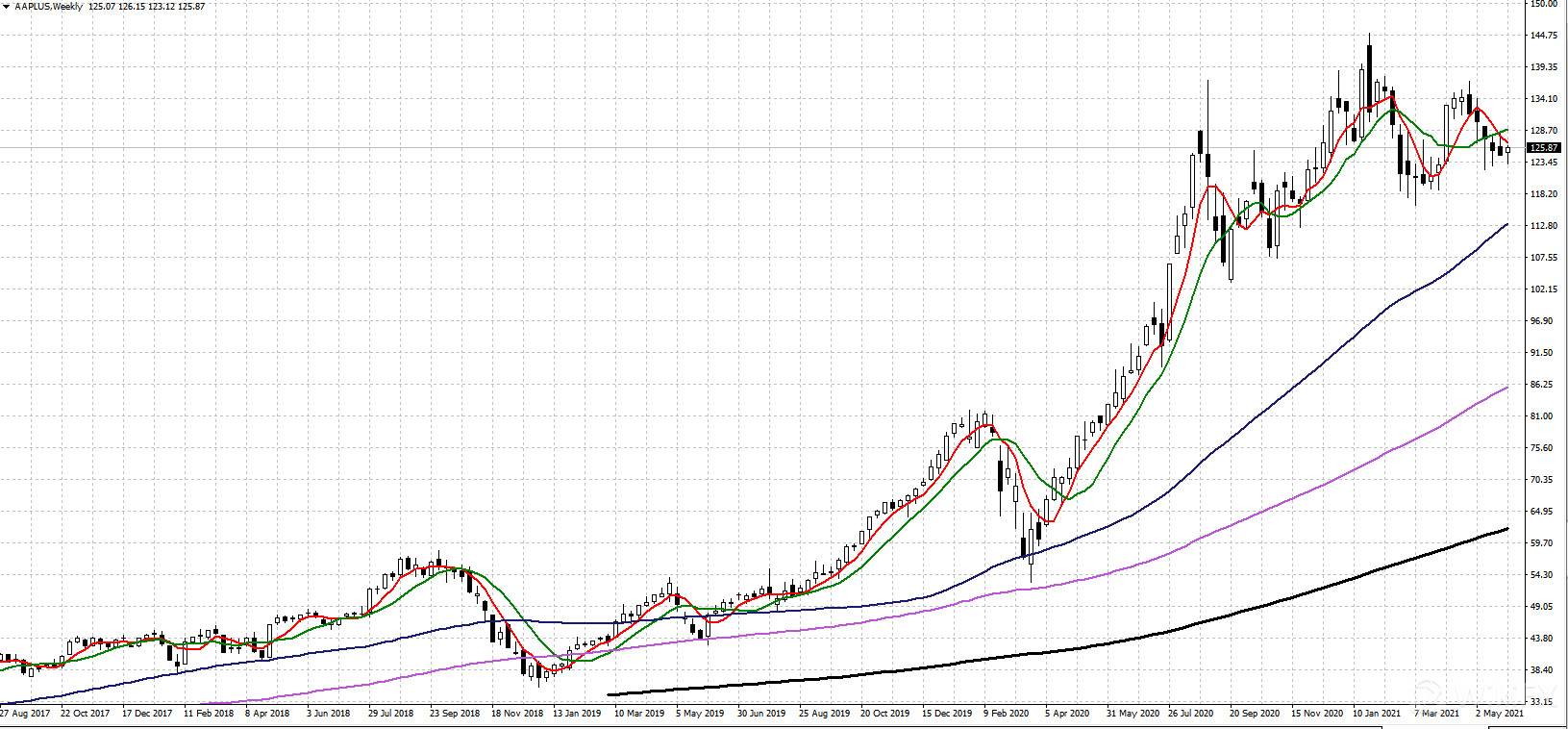Click the 26 Jul 2020 date label
1568x729 pixels.
1190,714
